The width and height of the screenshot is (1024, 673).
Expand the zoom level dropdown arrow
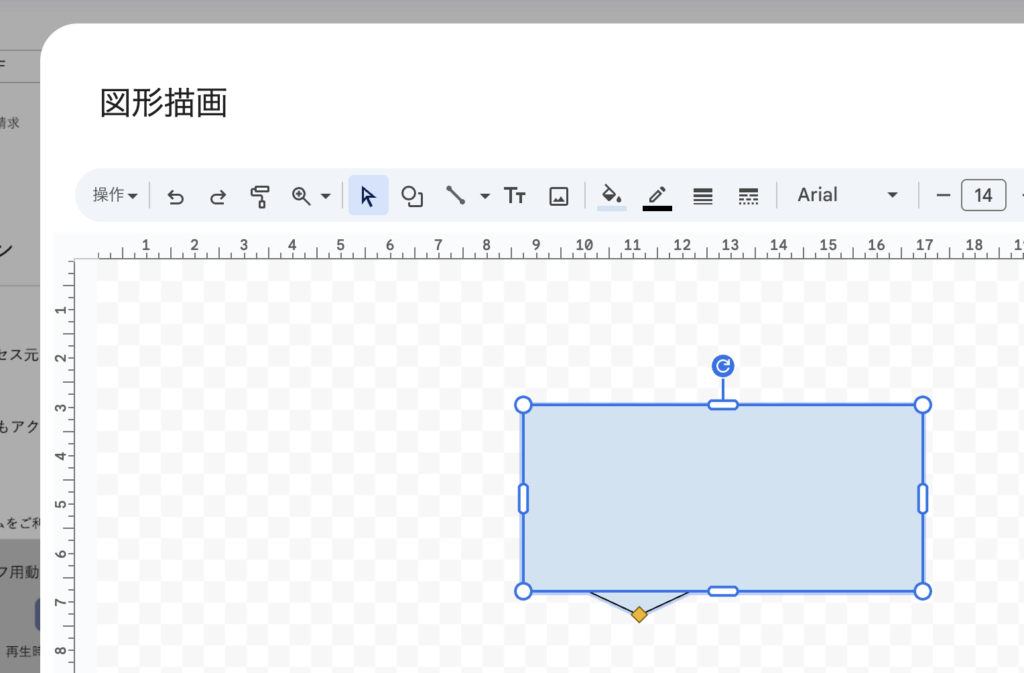pyautogui.click(x=325, y=196)
